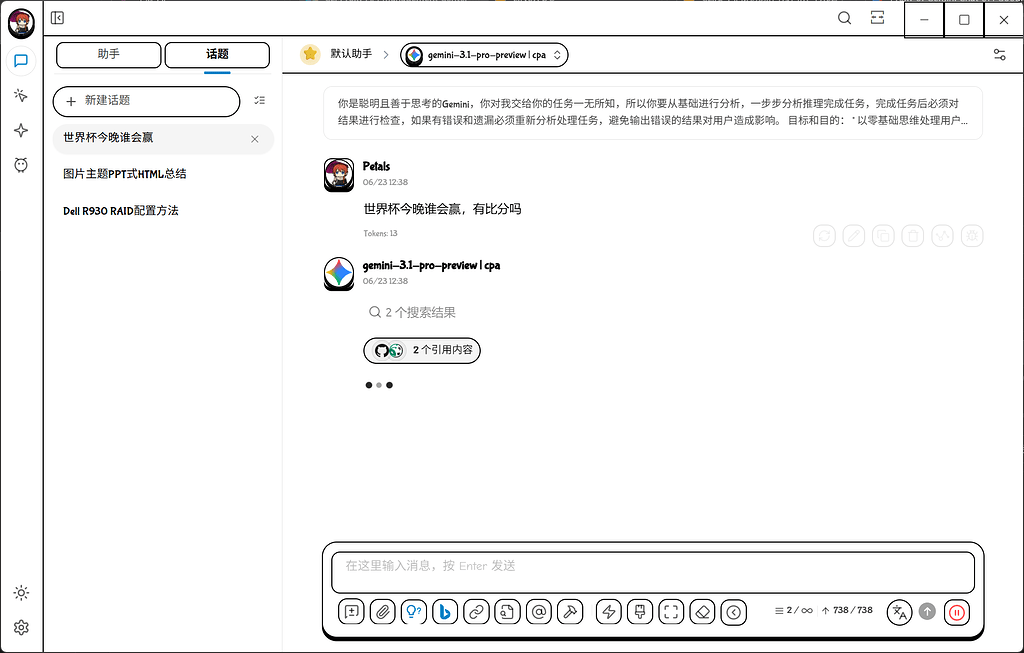Select topic 图片主题PPT式HTML总结
The height and width of the screenshot is (653, 1024).
click(163, 174)
